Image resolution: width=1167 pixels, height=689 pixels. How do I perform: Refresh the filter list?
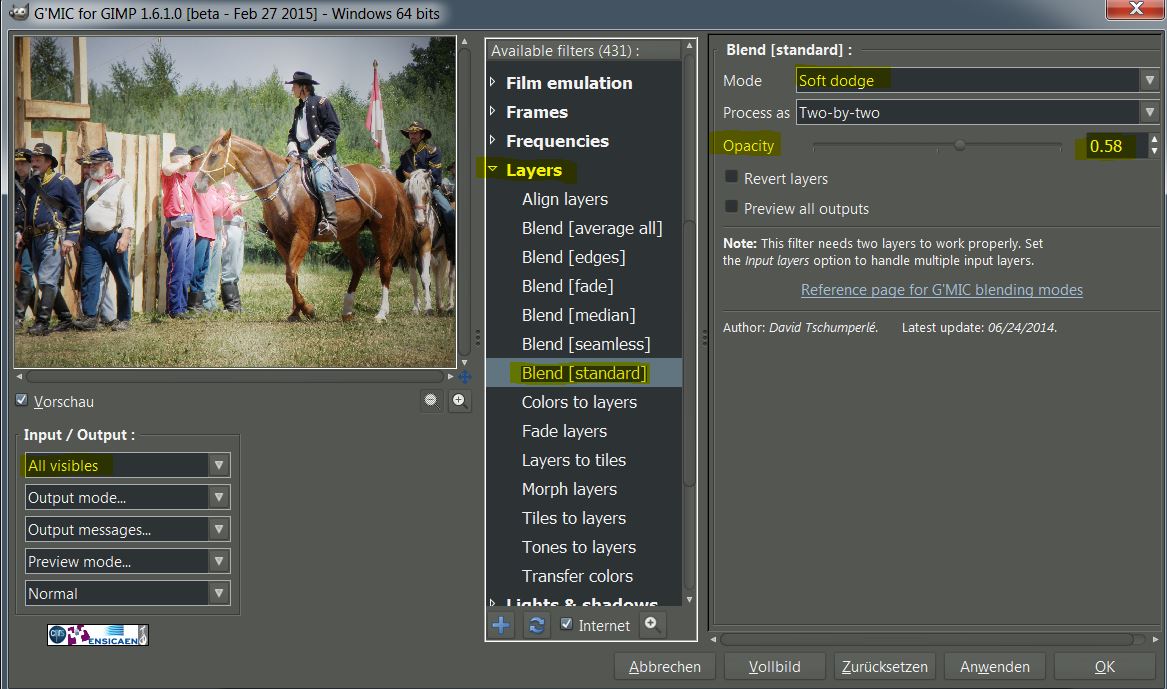537,626
